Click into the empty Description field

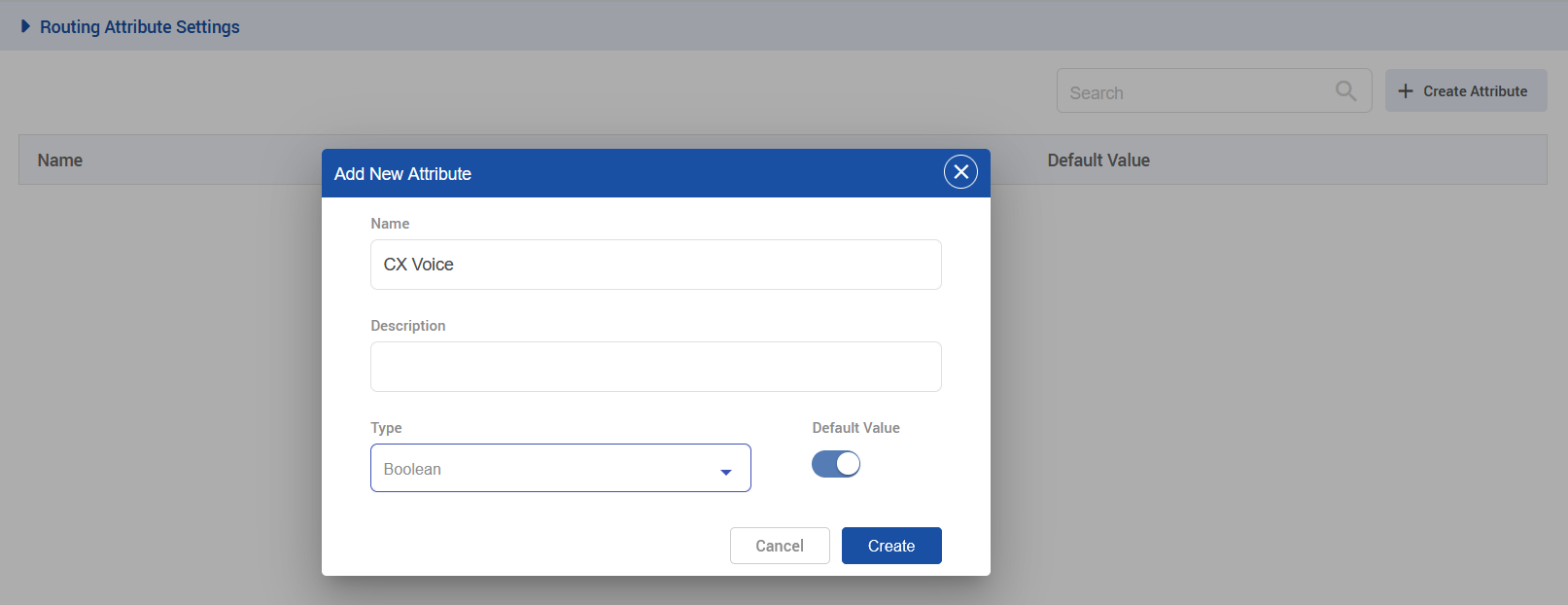click(x=655, y=367)
